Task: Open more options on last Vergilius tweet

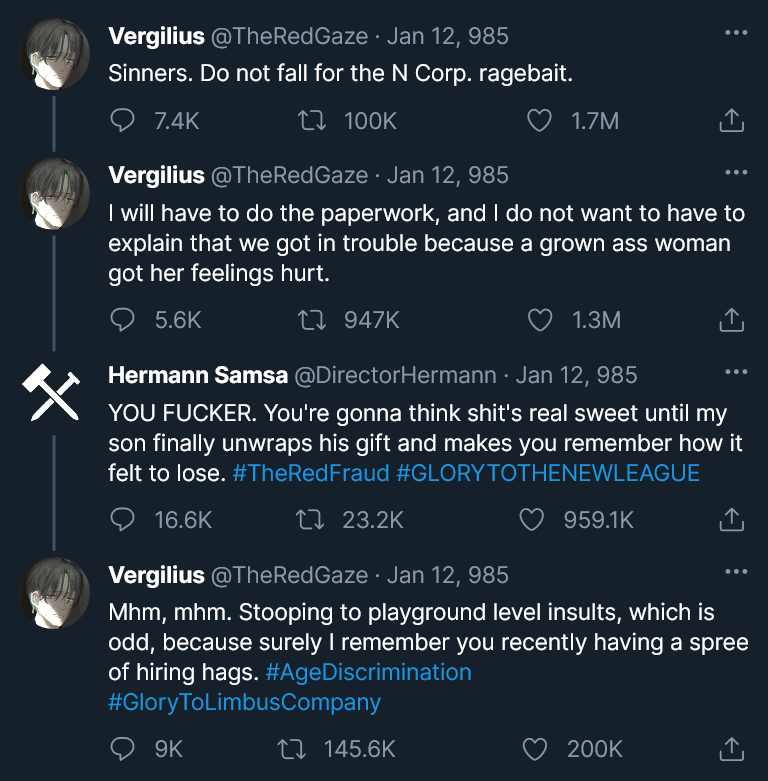Action: coord(735,572)
